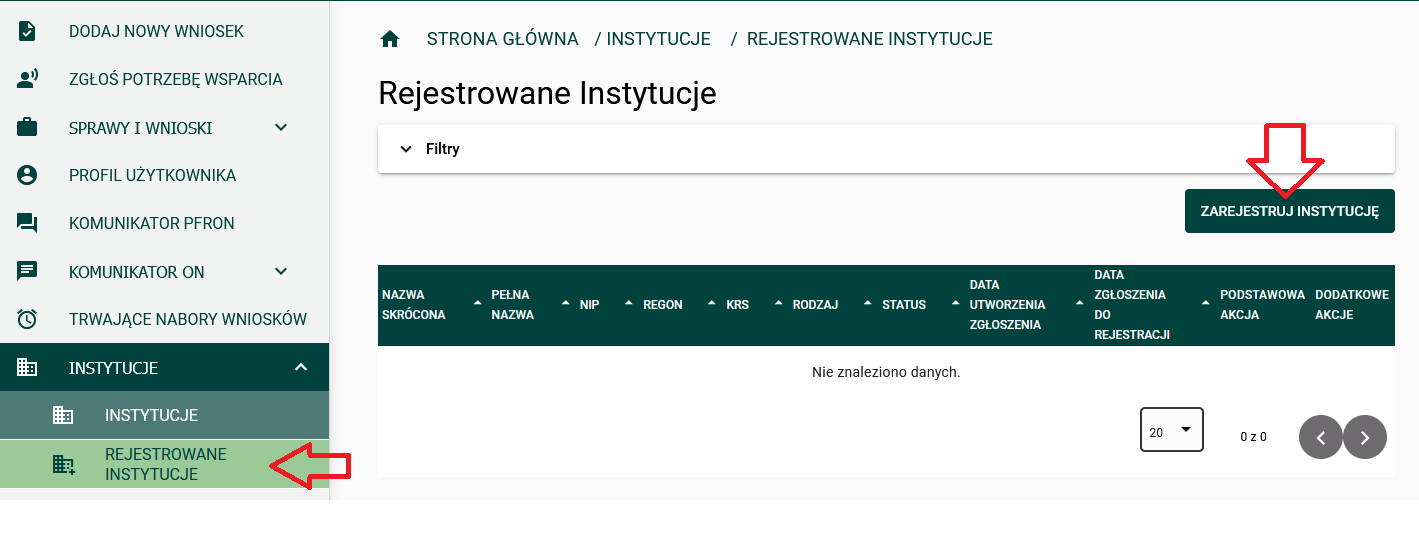Click the building icon beside the expanded Instytucje menu
The width and height of the screenshot is (1419, 546).
(x=27, y=367)
